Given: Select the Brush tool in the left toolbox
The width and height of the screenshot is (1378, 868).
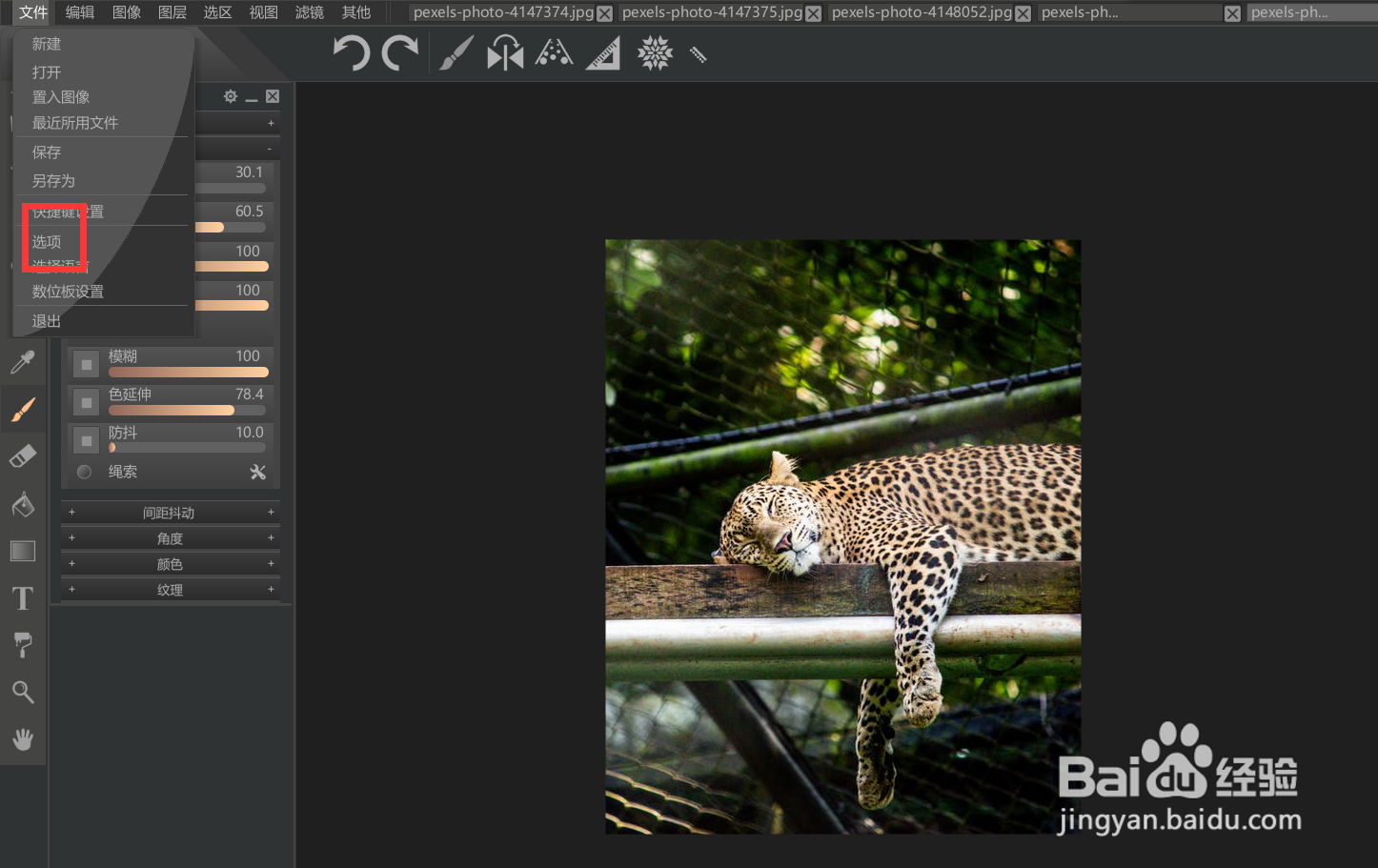Looking at the screenshot, I should (23, 410).
